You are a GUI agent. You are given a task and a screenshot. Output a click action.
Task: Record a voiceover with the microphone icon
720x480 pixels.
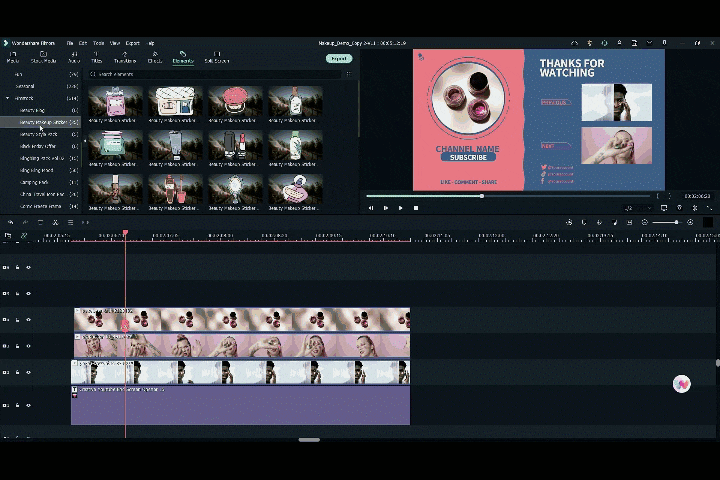[599, 222]
